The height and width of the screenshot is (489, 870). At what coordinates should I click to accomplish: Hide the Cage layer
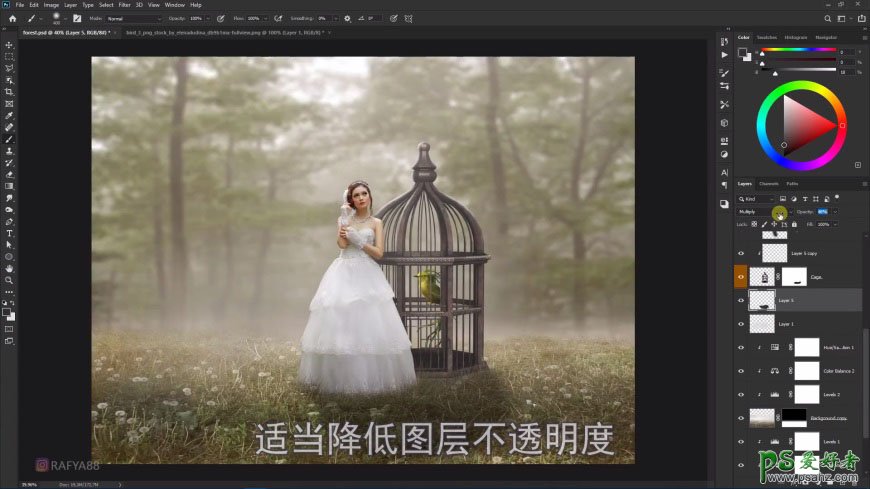click(x=741, y=276)
